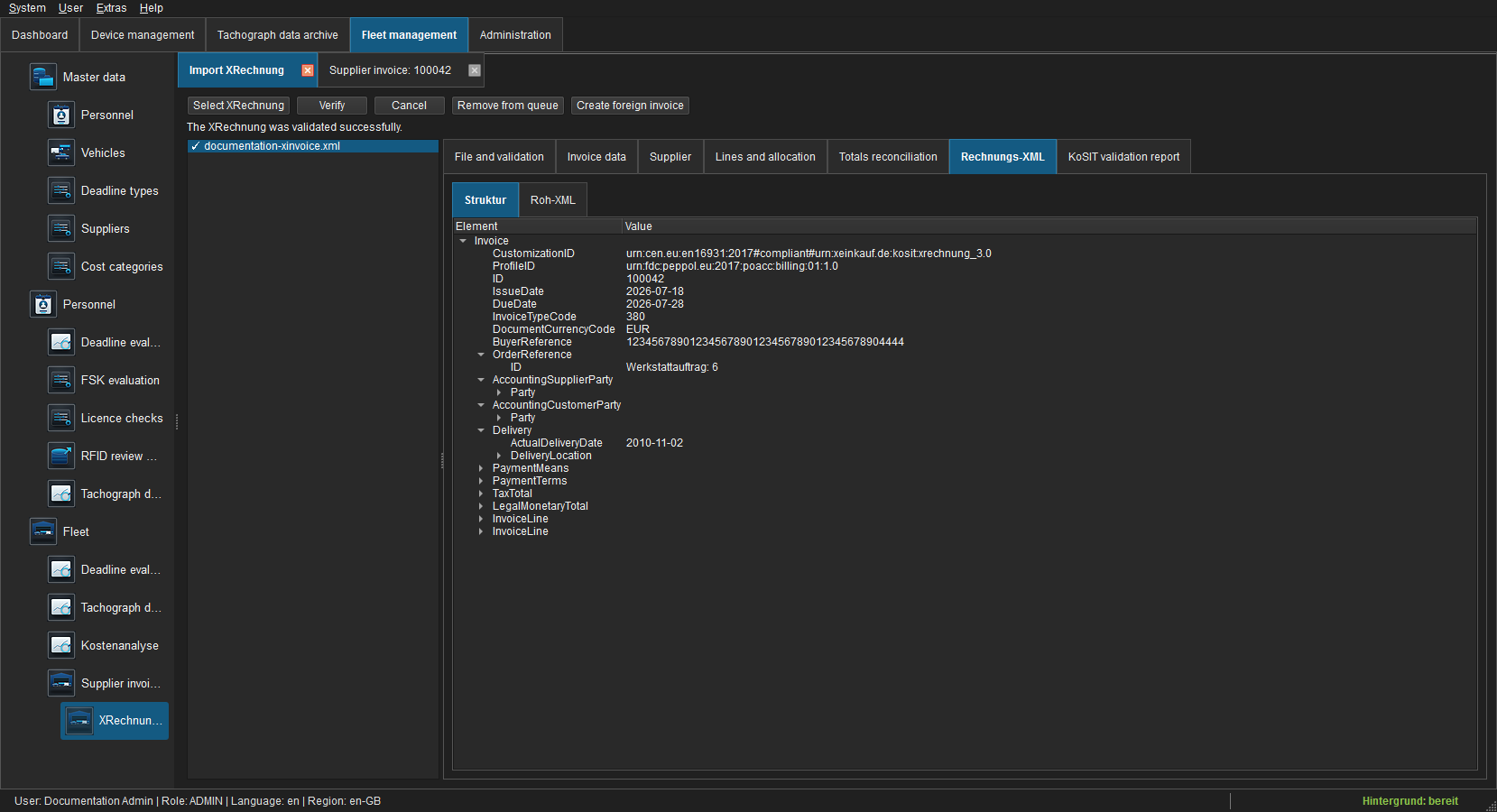Click the 'Werkstattauftrag: 6' value
1497x812 pixels.
[x=672, y=367]
